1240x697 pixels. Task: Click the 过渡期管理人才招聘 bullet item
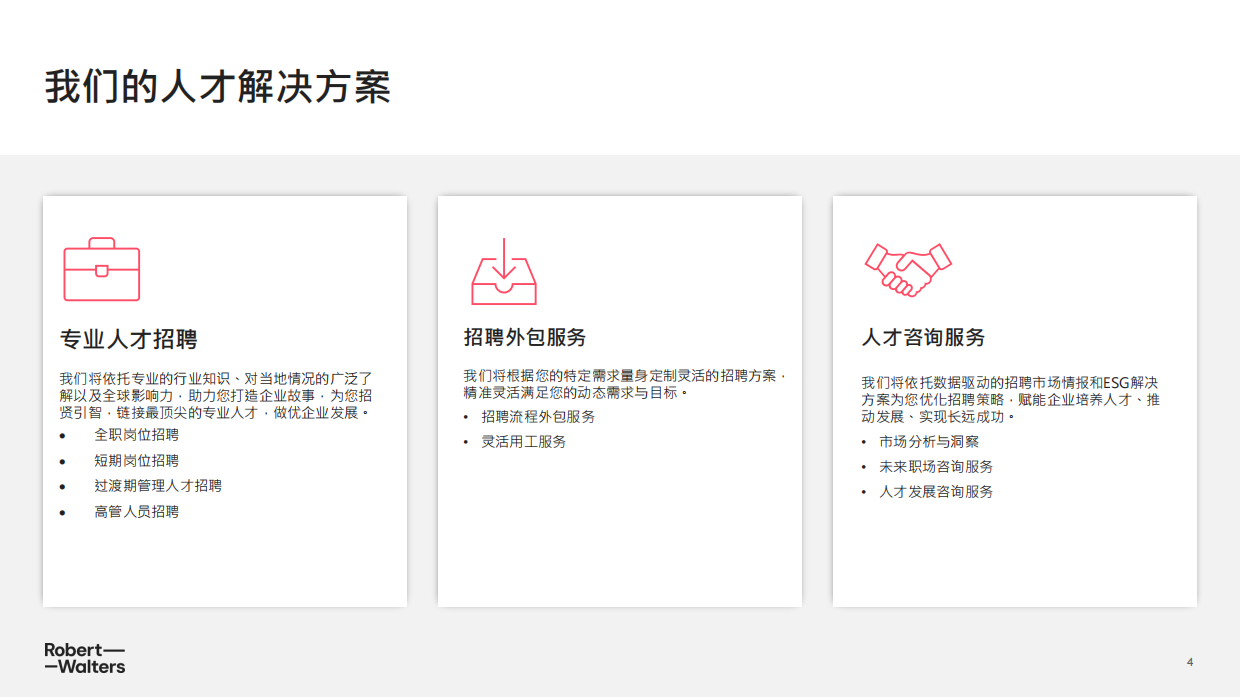(x=158, y=486)
